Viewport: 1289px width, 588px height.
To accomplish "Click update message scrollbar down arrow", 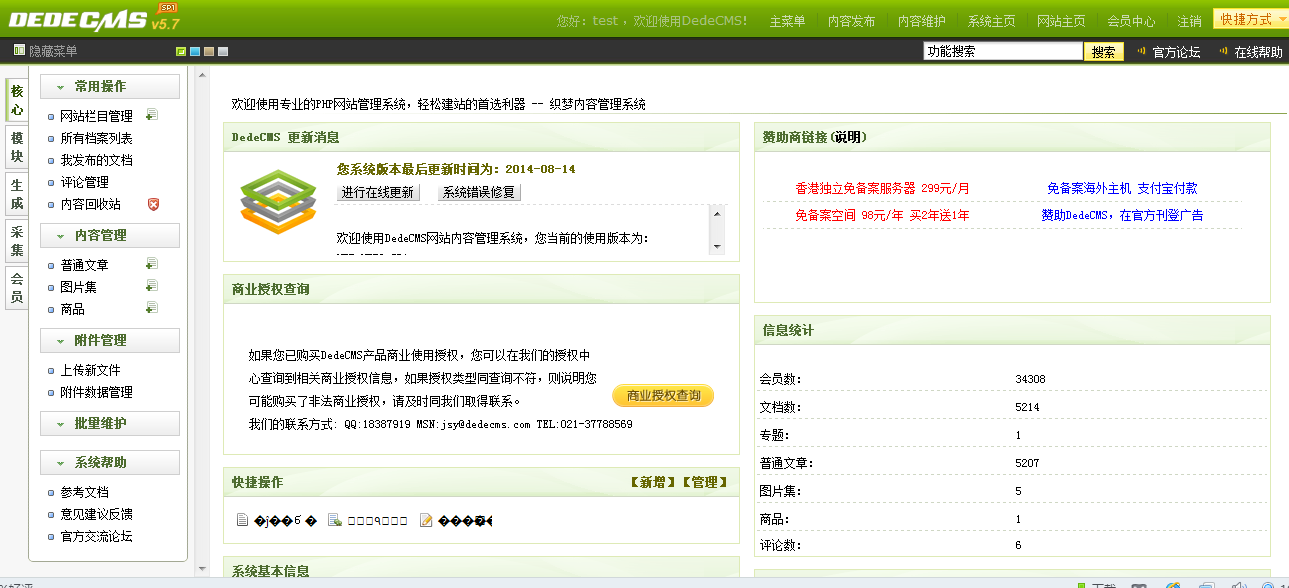I will click(716, 246).
